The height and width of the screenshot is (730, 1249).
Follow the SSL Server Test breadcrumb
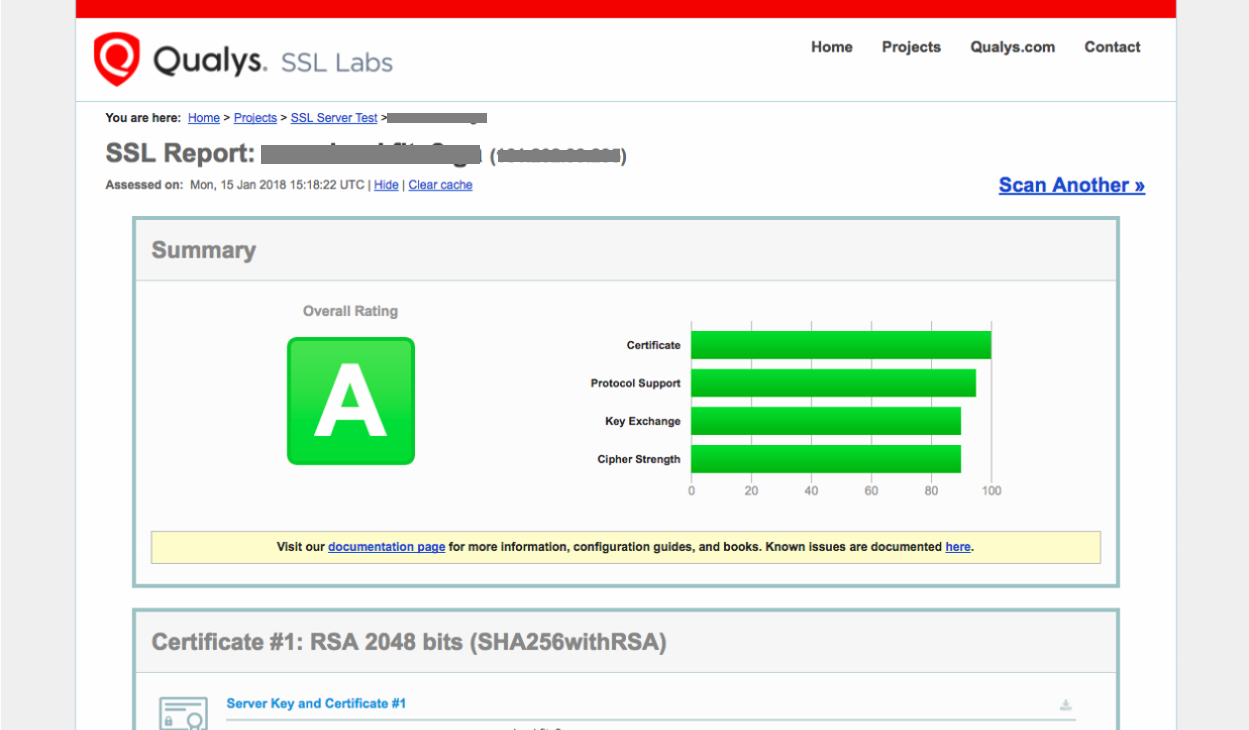333,118
